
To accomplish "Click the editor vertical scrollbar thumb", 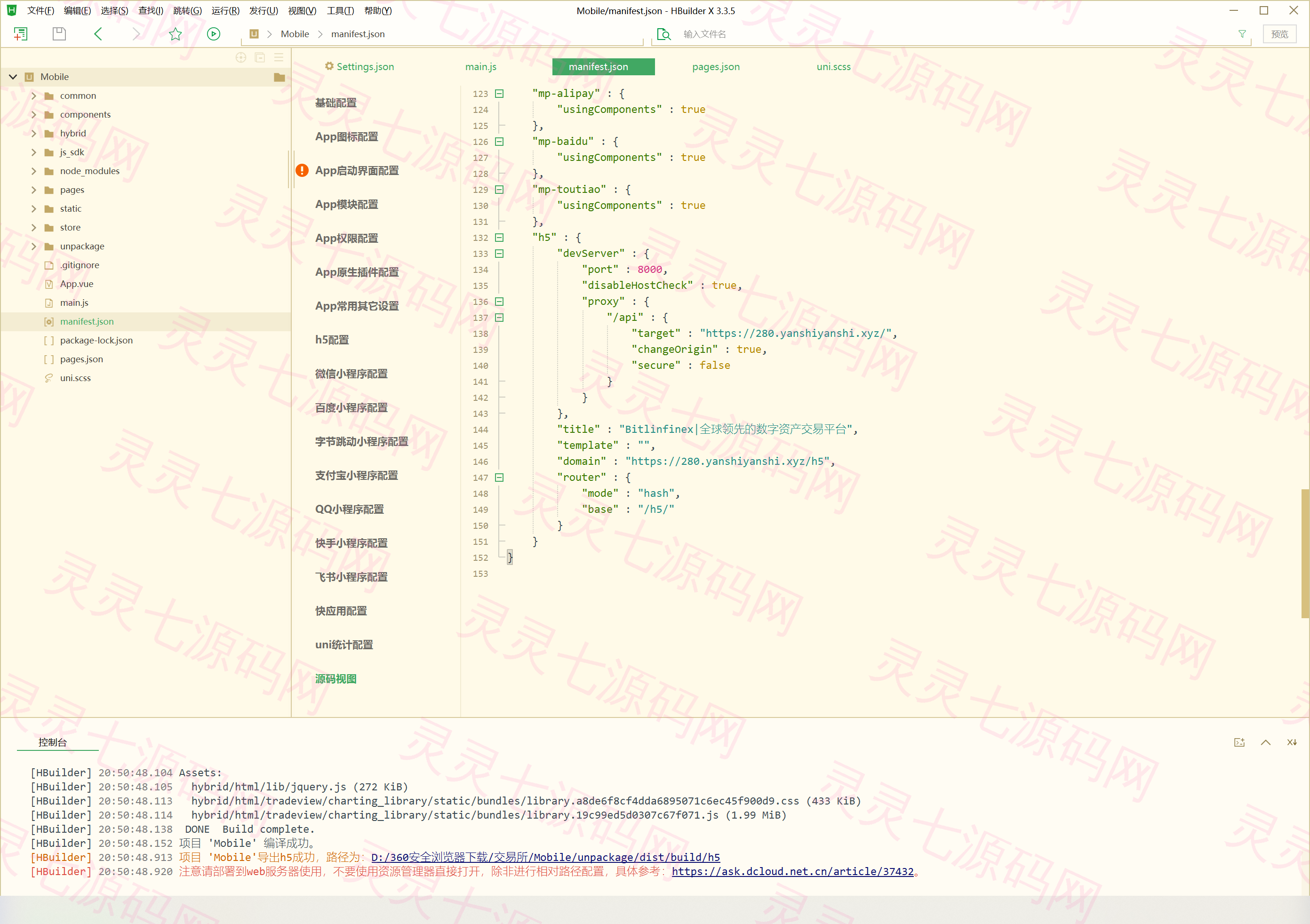I will click(x=1304, y=553).
